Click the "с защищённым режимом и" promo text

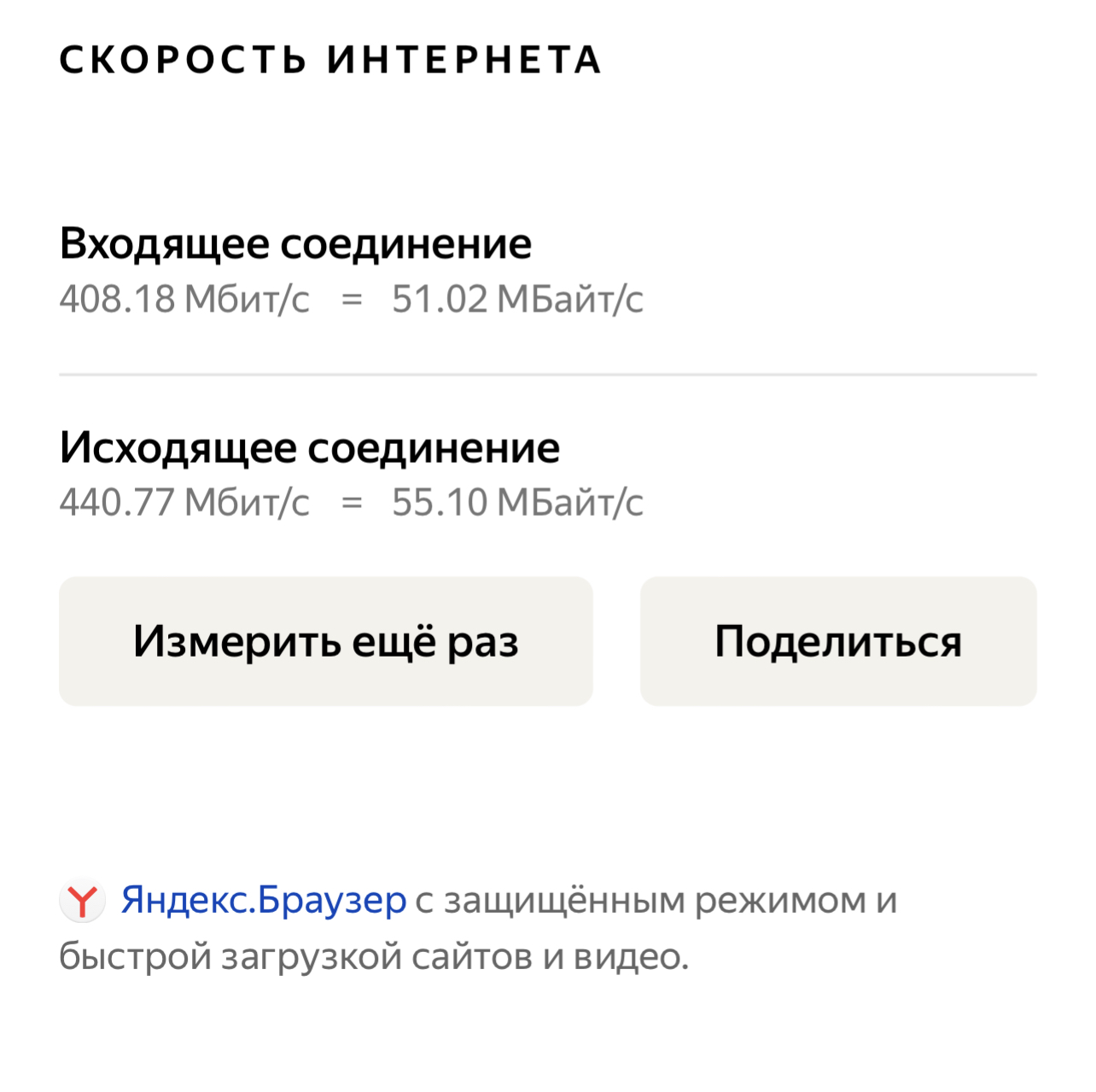[x=656, y=901]
